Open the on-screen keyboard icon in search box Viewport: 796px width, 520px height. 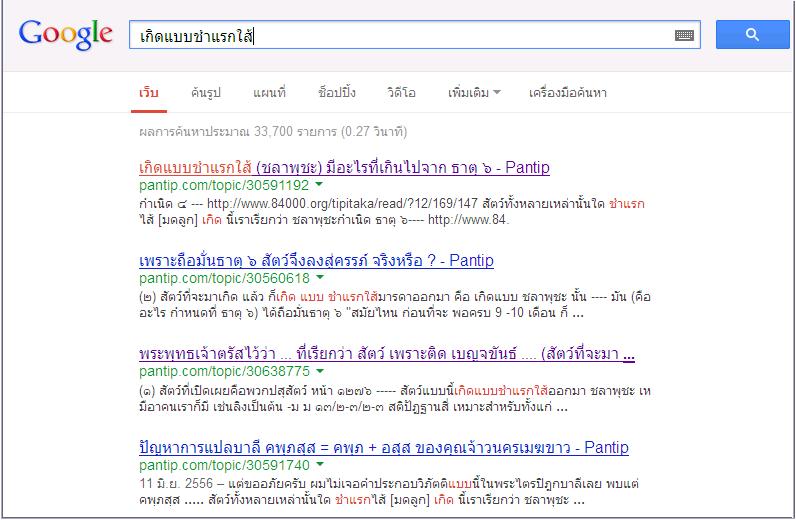point(684,35)
